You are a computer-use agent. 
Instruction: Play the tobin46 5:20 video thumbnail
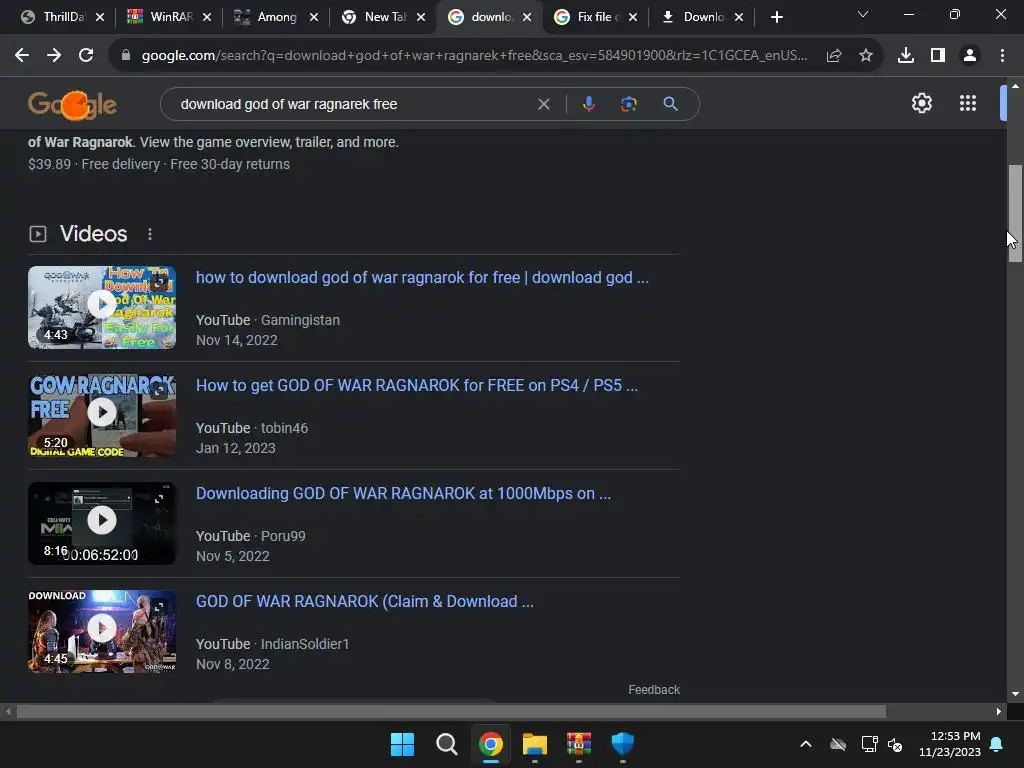click(102, 415)
